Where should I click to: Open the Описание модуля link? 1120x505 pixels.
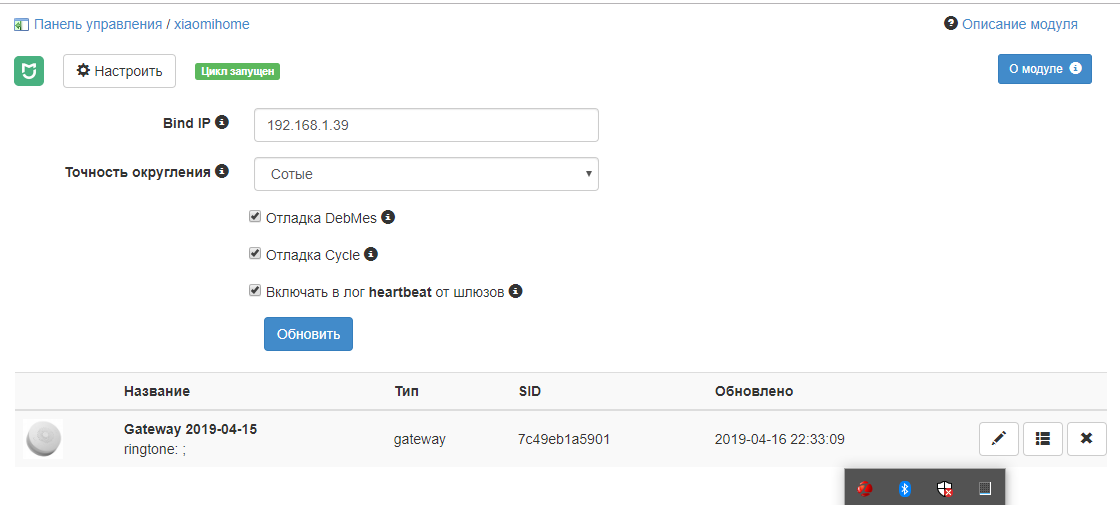pyautogui.click(x=1019, y=24)
